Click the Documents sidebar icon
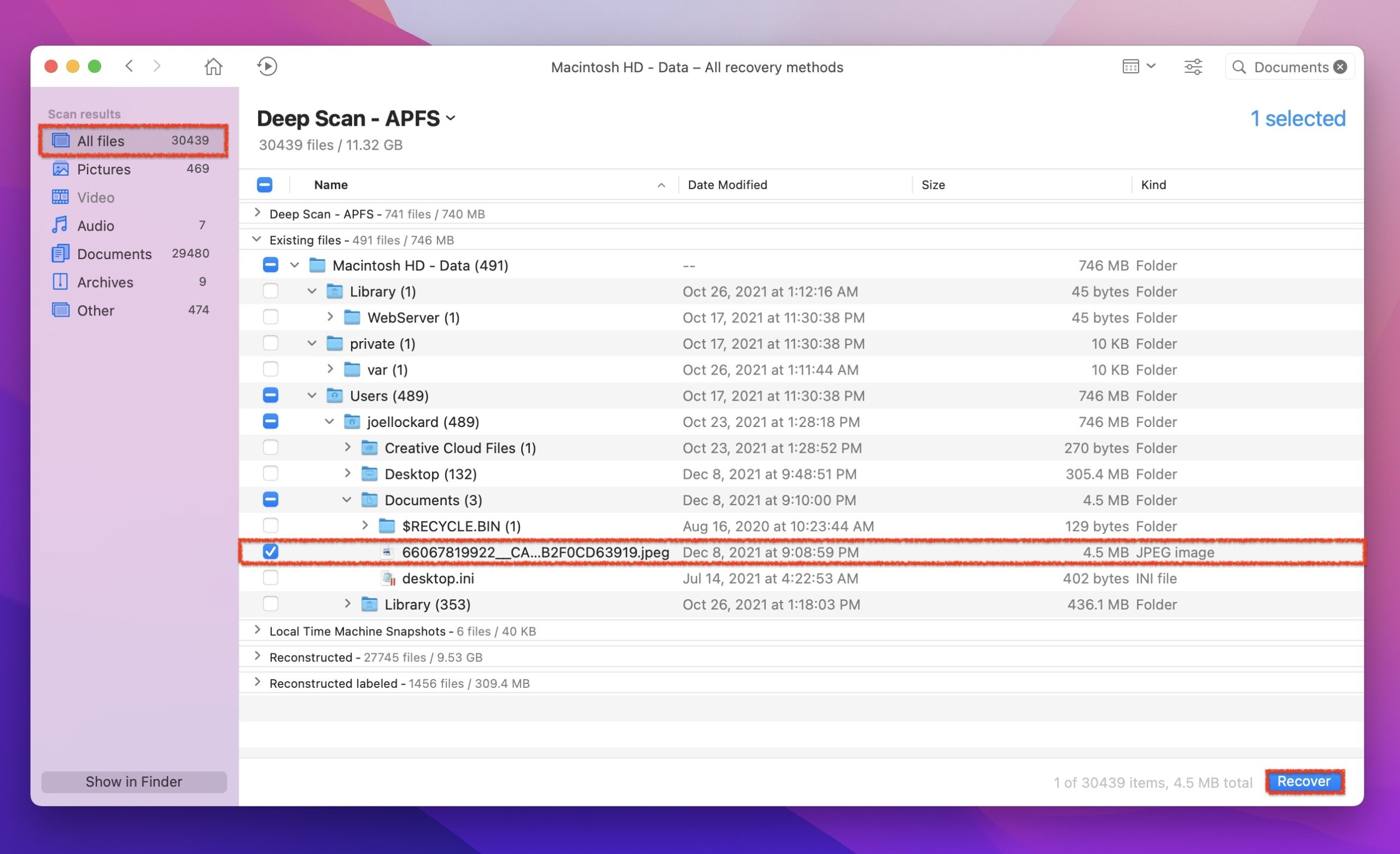Screen dimensions: 1400x854 pos(60,254)
